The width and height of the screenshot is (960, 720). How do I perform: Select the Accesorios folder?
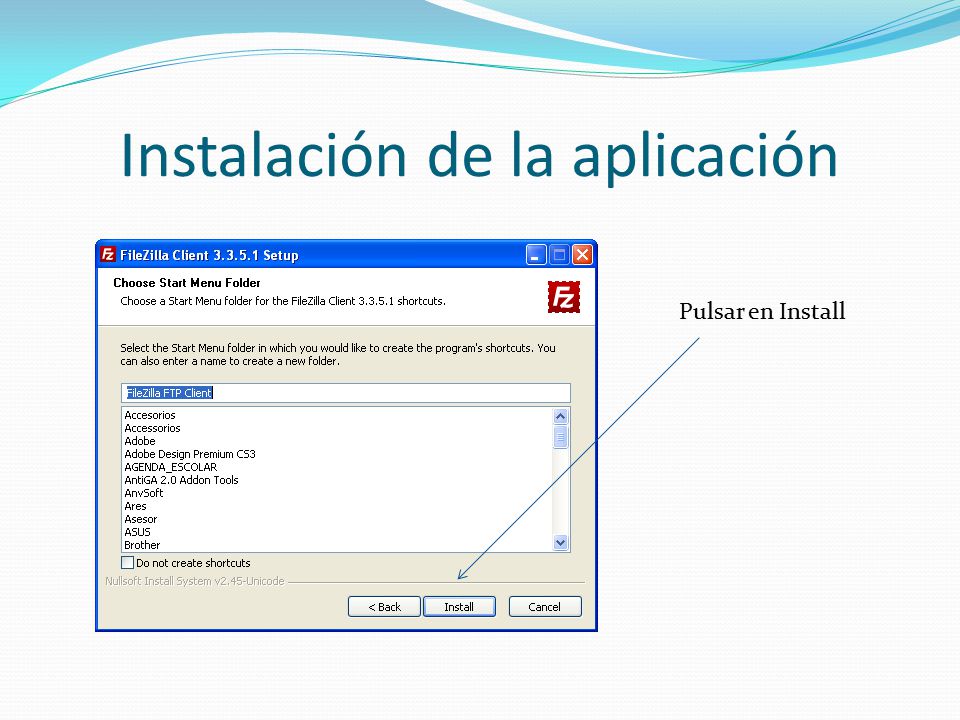[150, 415]
